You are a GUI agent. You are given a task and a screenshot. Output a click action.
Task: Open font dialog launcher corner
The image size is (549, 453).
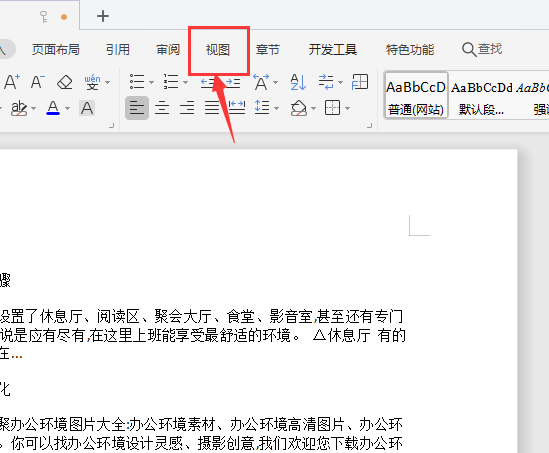point(112,125)
